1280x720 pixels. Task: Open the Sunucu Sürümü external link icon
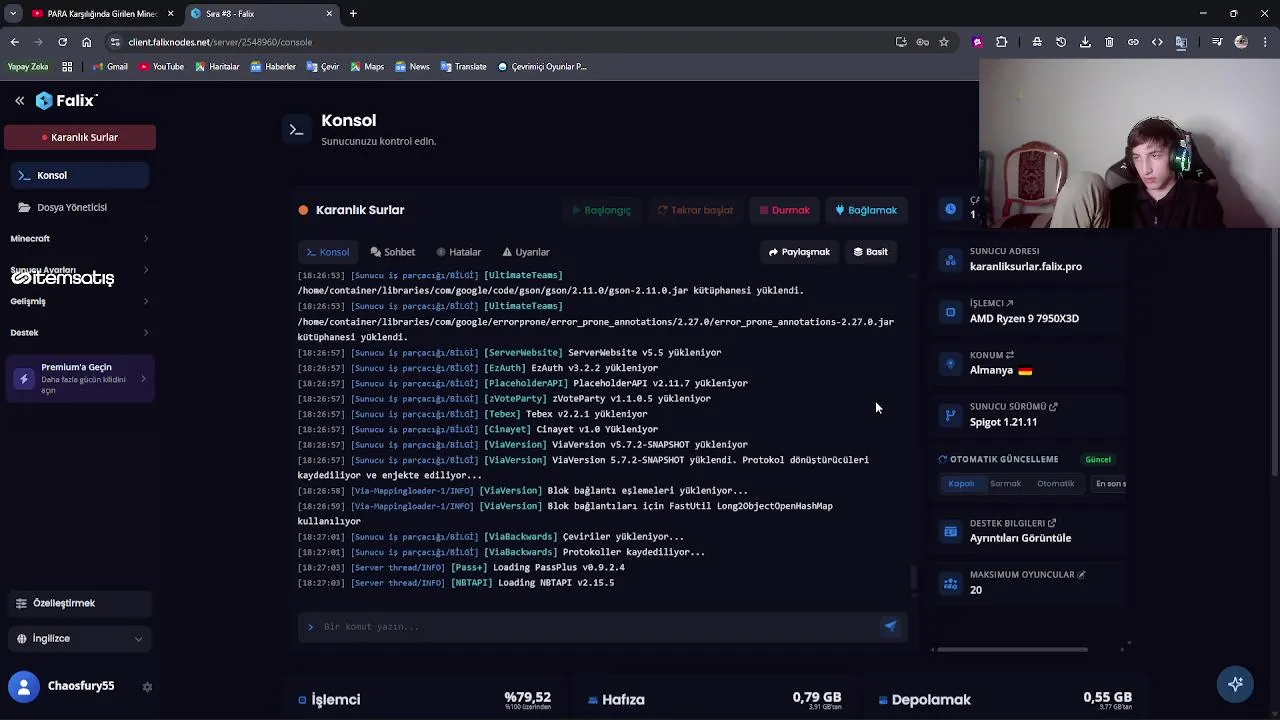click(x=1053, y=407)
